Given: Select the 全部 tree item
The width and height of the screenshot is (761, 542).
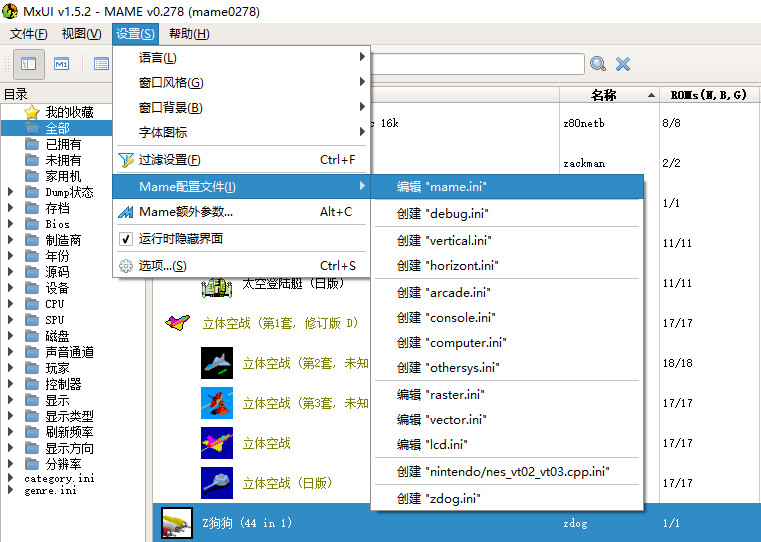Looking at the screenshot, I should click(57, 128).
